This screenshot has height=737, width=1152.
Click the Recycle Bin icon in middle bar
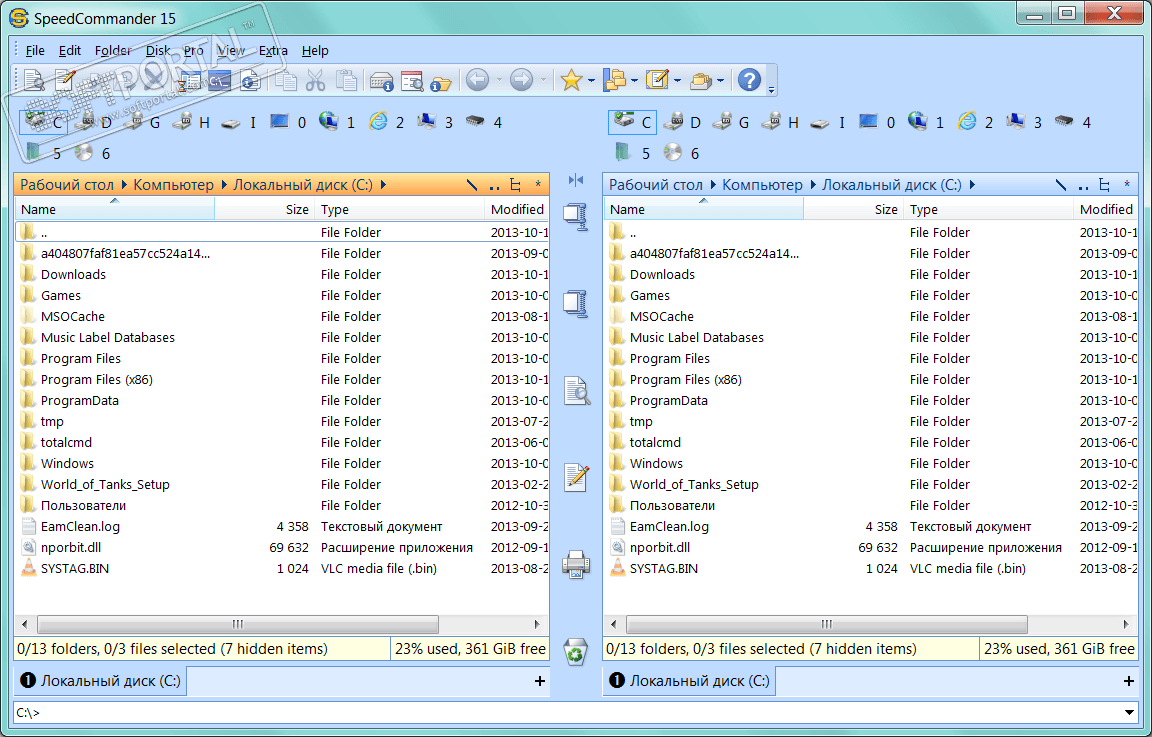click(x=576, y=651)
